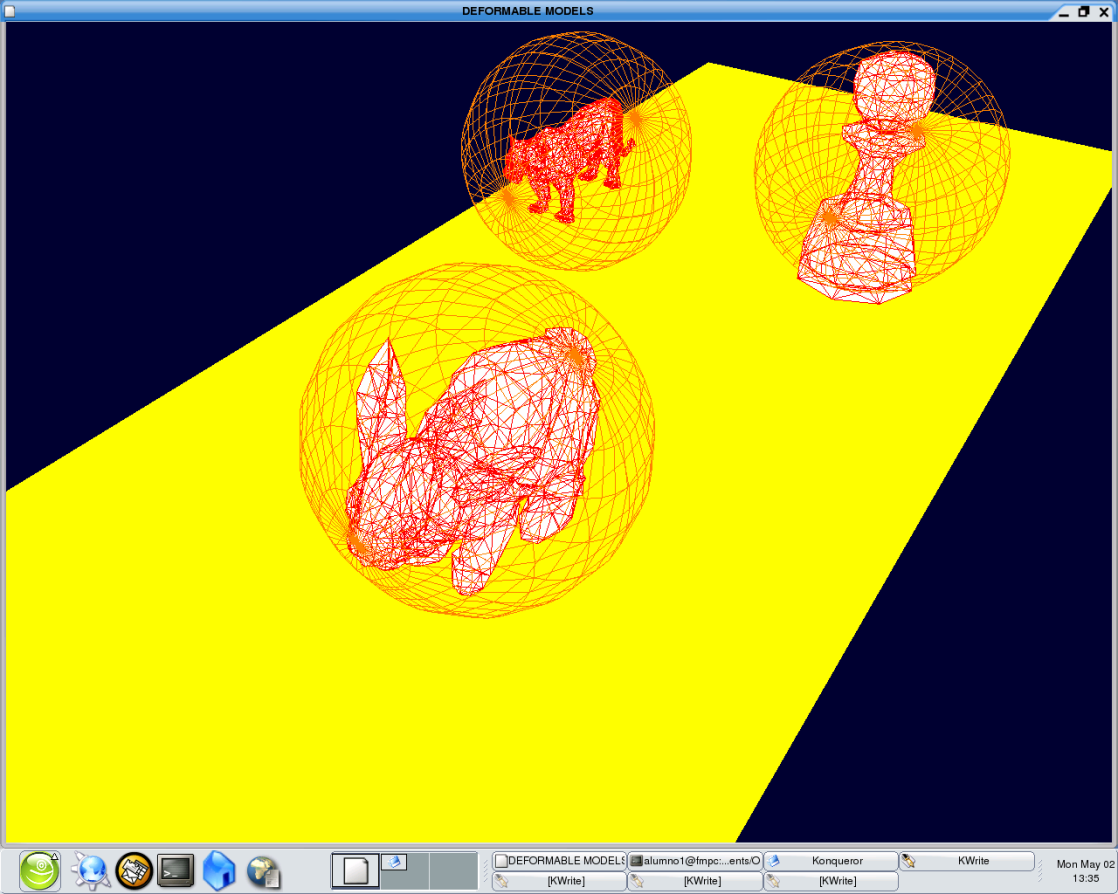Restore the [KWrite] entry below the Konqueror button

pyautogui.click(x=830, y=881)
